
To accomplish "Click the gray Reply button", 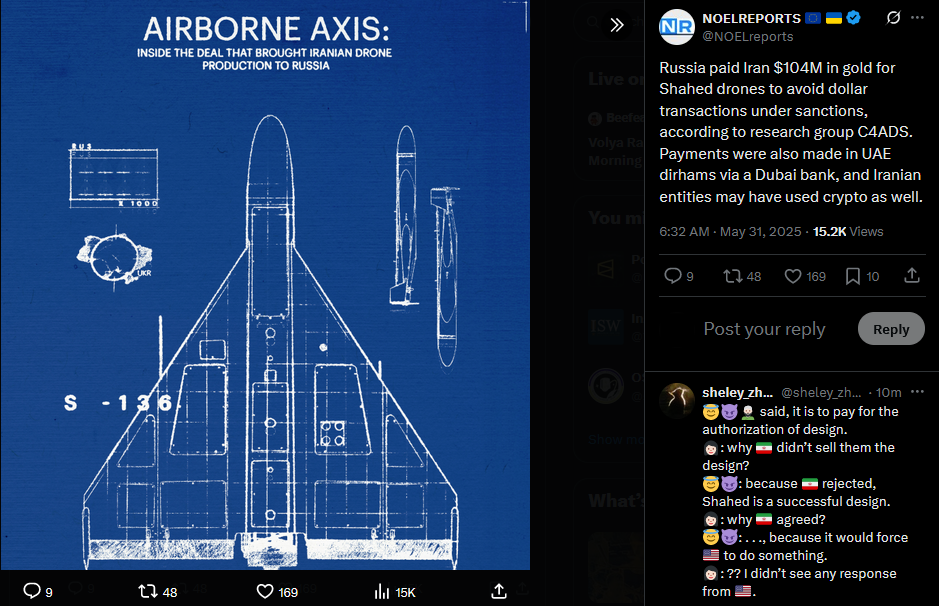I will point(891,329).
